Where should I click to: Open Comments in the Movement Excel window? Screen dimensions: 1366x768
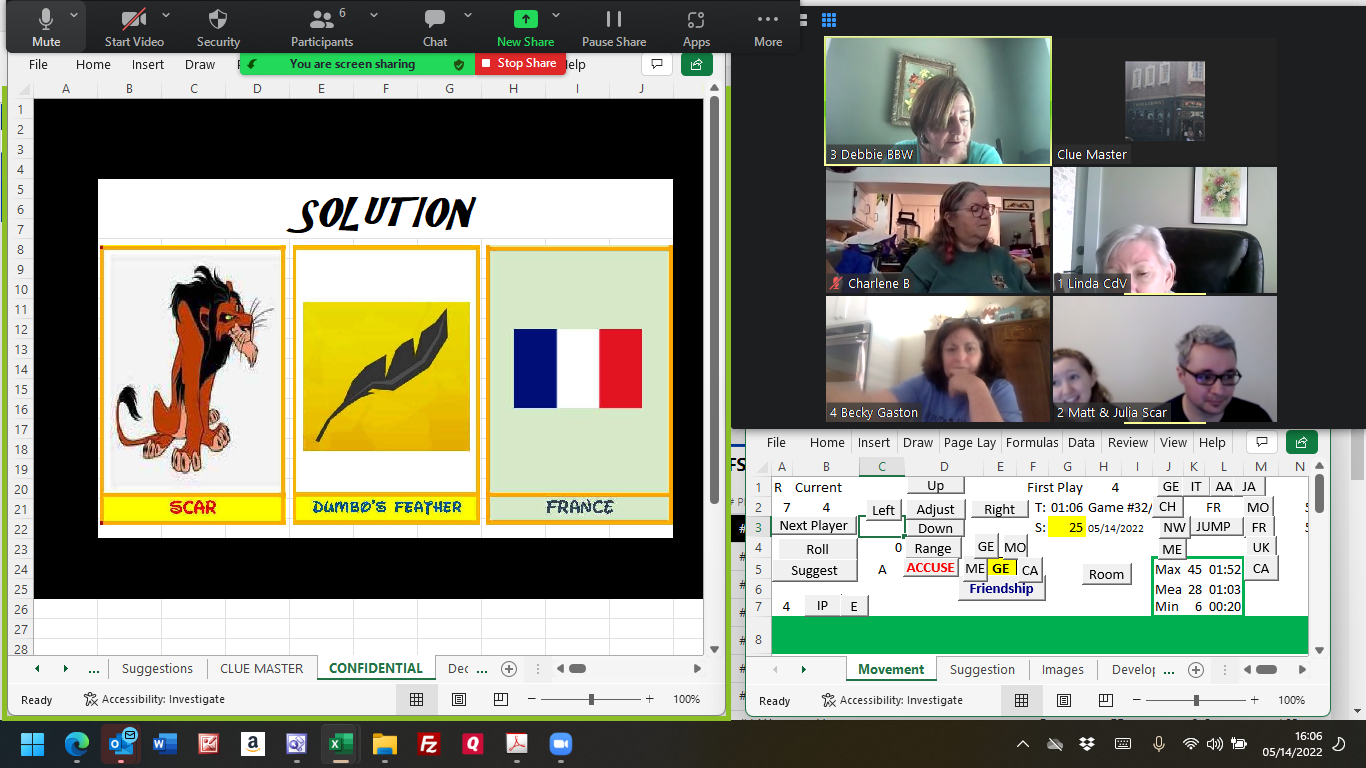tap(1262, 442)
